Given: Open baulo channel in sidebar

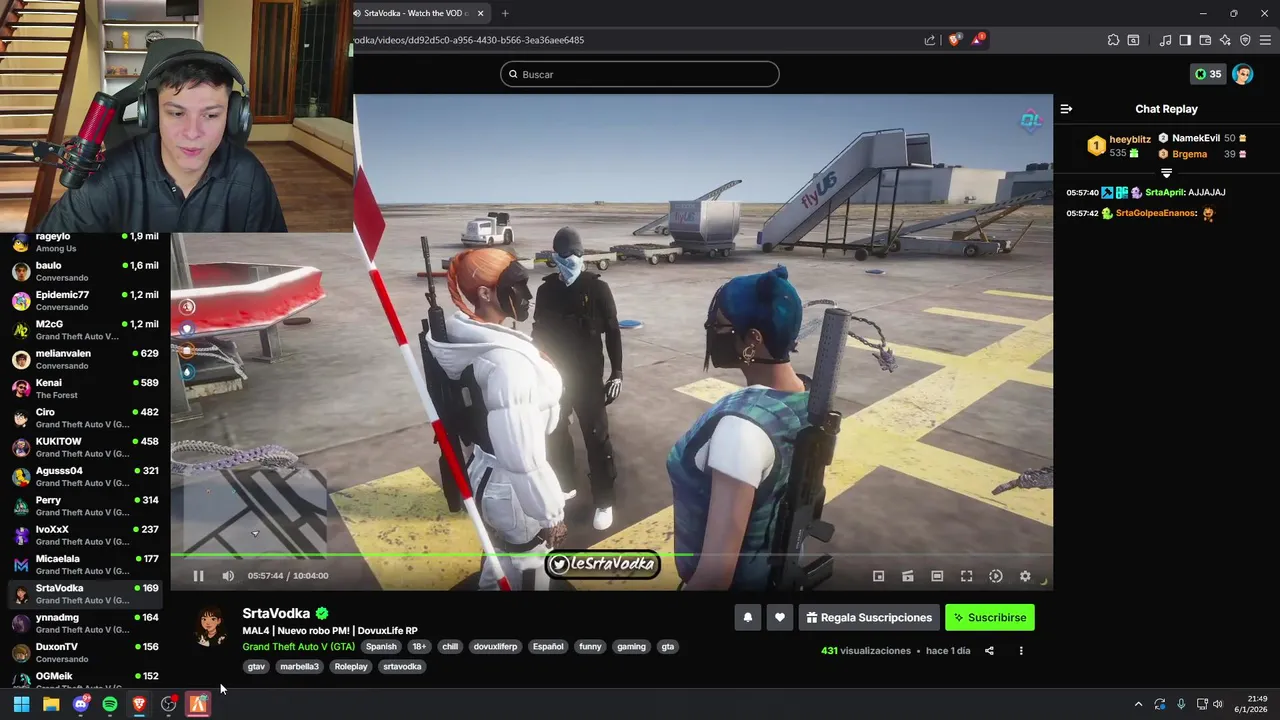Looking at the screenshot, I should tap(85, 271).
